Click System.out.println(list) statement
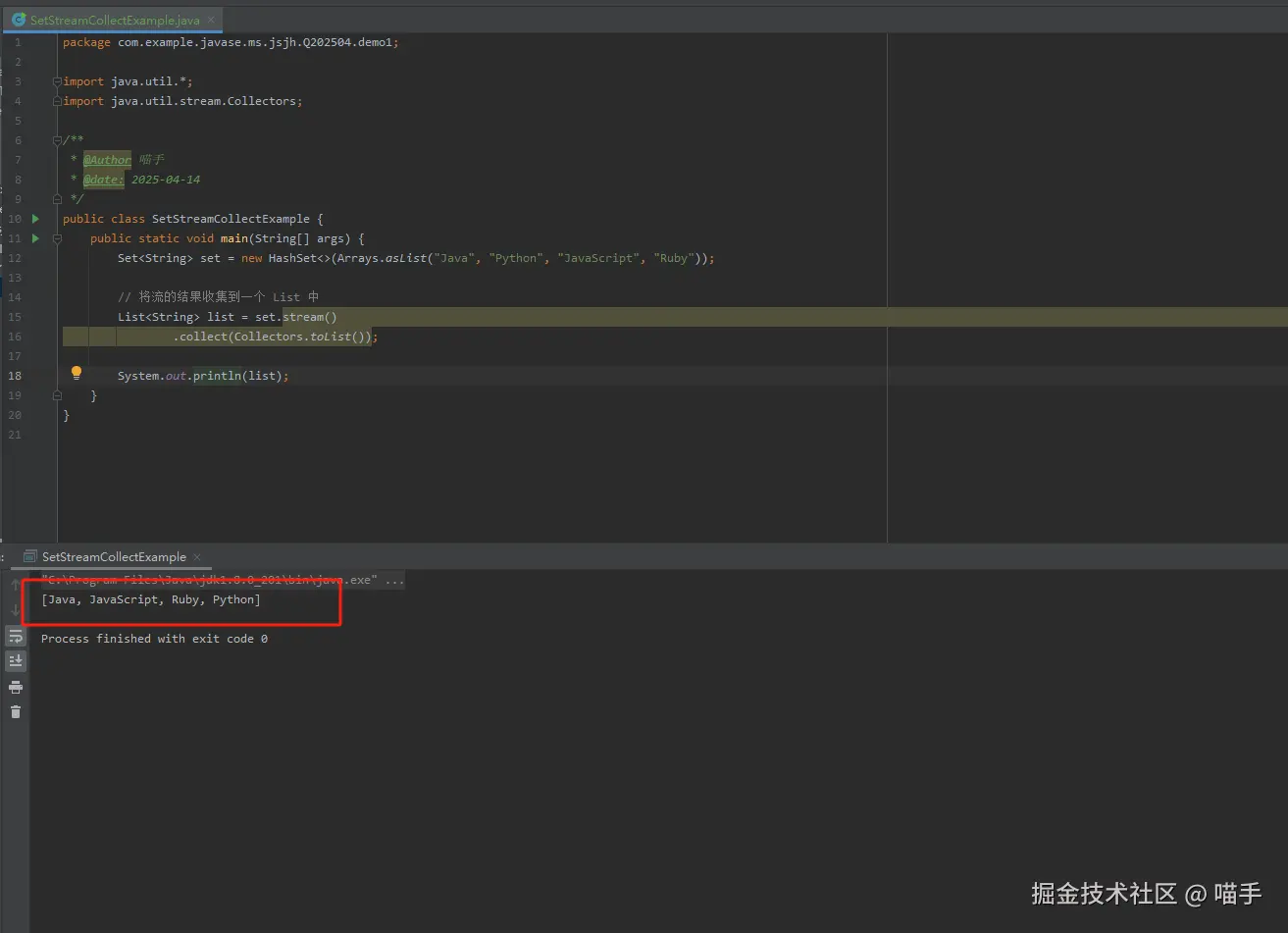This screenshot has height=933, width=1288. pos(203,376)
